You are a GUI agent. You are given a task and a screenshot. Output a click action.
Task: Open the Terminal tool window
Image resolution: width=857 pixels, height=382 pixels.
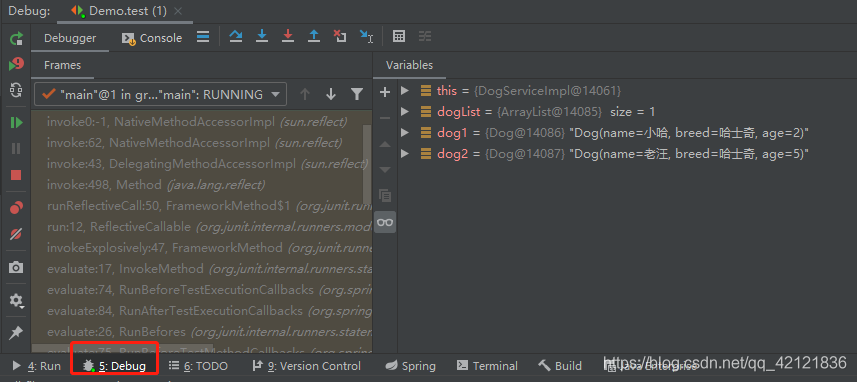point(487,366)
